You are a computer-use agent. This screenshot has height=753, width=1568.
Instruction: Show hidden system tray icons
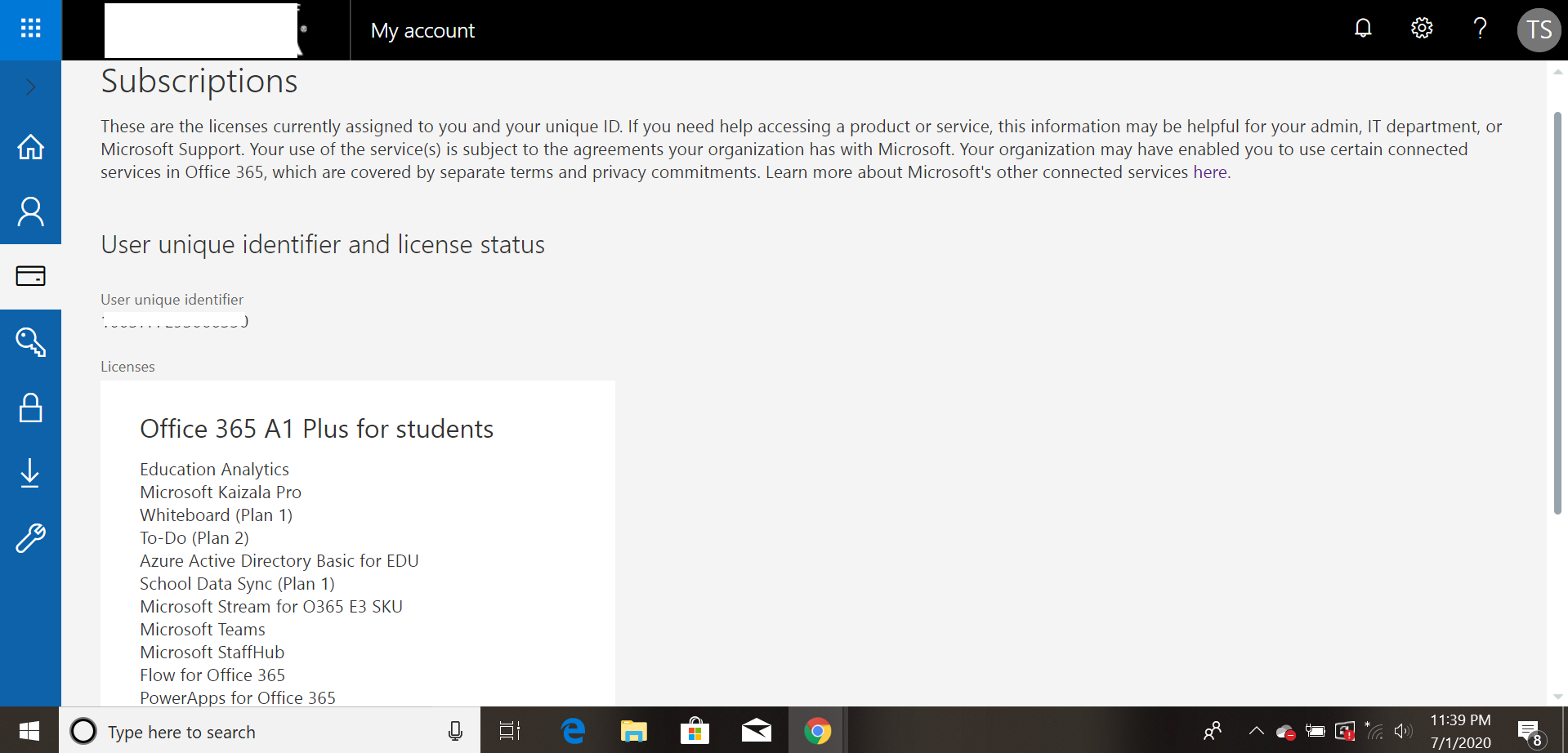pyautogui.click(x=1257, y=730)
